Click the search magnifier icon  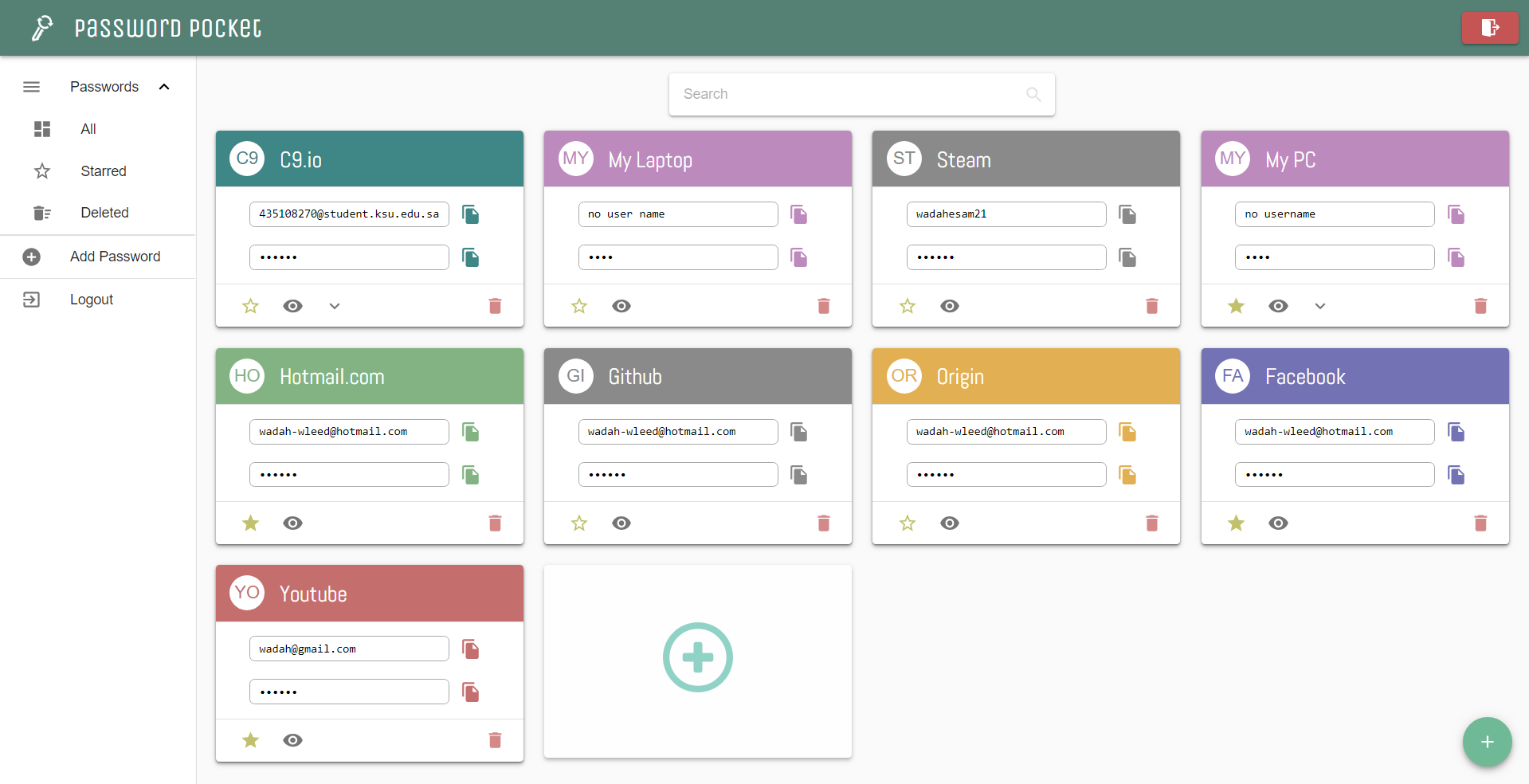tap(1033, 94)
